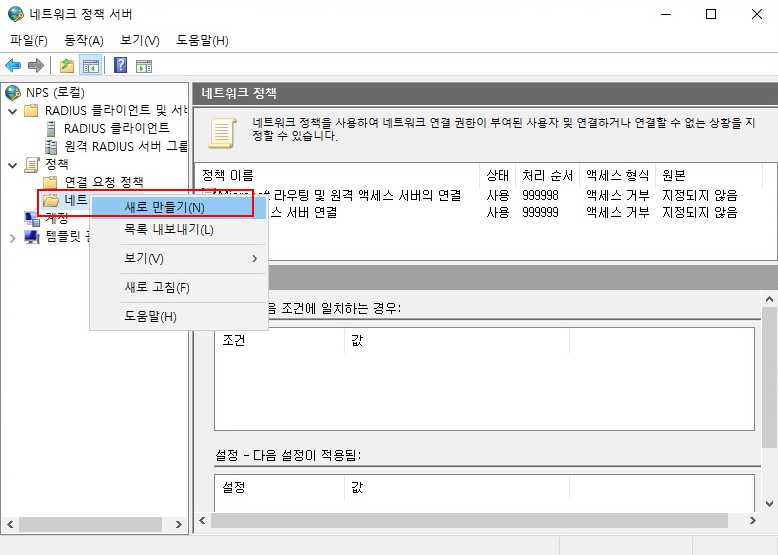The width and height of the screenshot is (778, 555).
Task: Click the Up One Level folder icon
Action: [x=66, y=66]
